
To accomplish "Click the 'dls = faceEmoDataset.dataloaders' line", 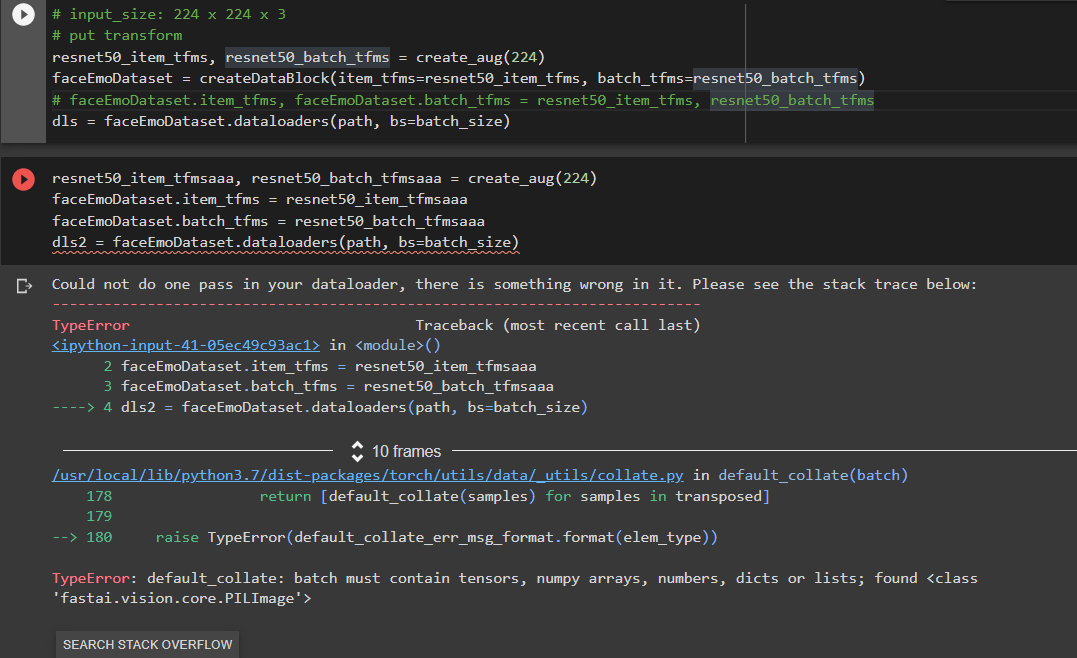I will pos(280,121).
